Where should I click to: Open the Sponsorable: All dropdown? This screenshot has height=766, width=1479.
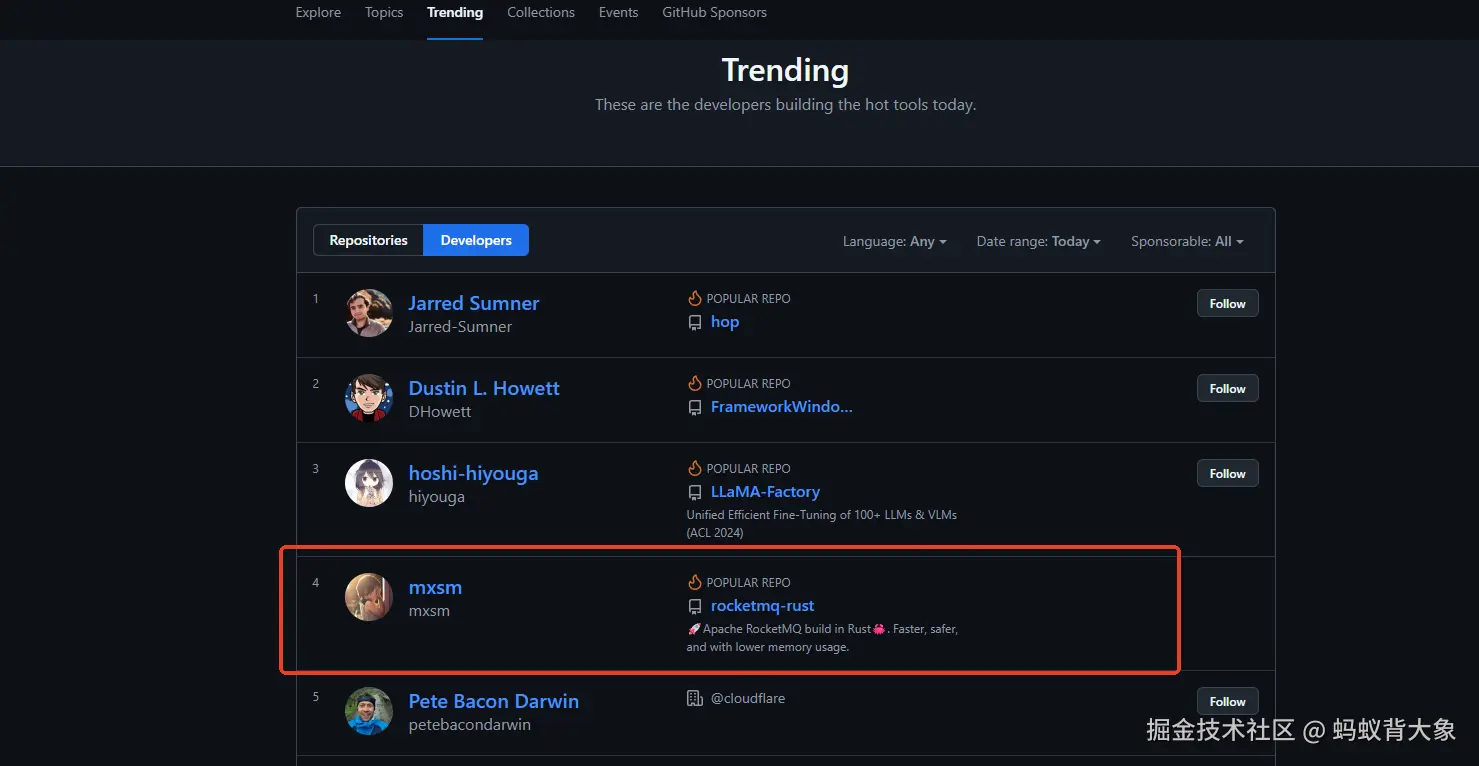(x=1187, y=241)
